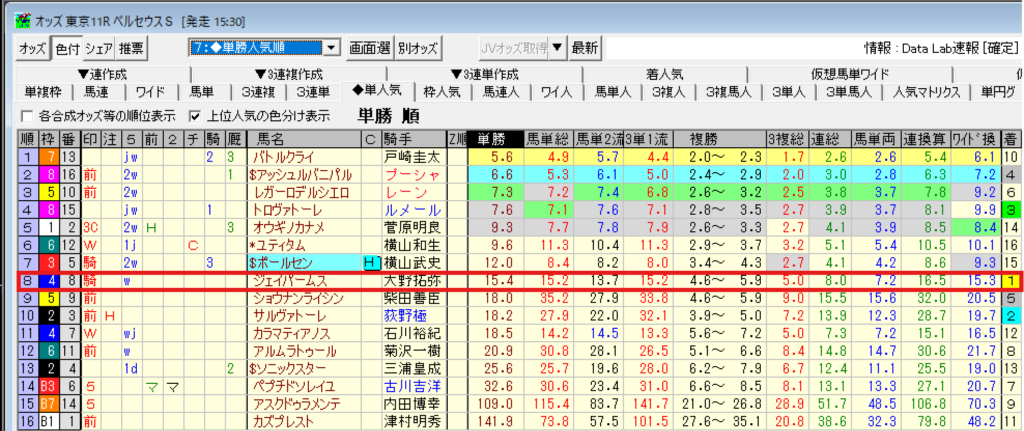
Task: Click the cyan finish position 2 cell
Action: tap(1012, 316)
